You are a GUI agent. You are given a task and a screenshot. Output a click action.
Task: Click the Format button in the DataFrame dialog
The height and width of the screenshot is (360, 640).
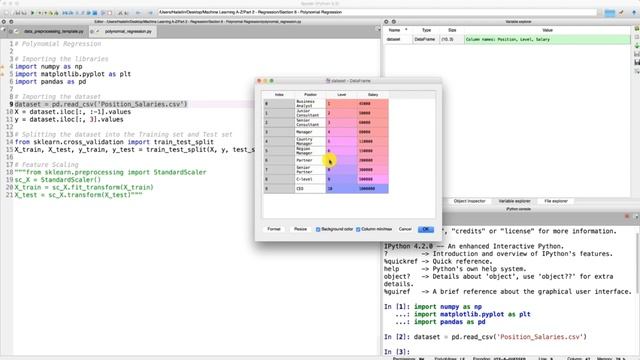pos(274,229)
